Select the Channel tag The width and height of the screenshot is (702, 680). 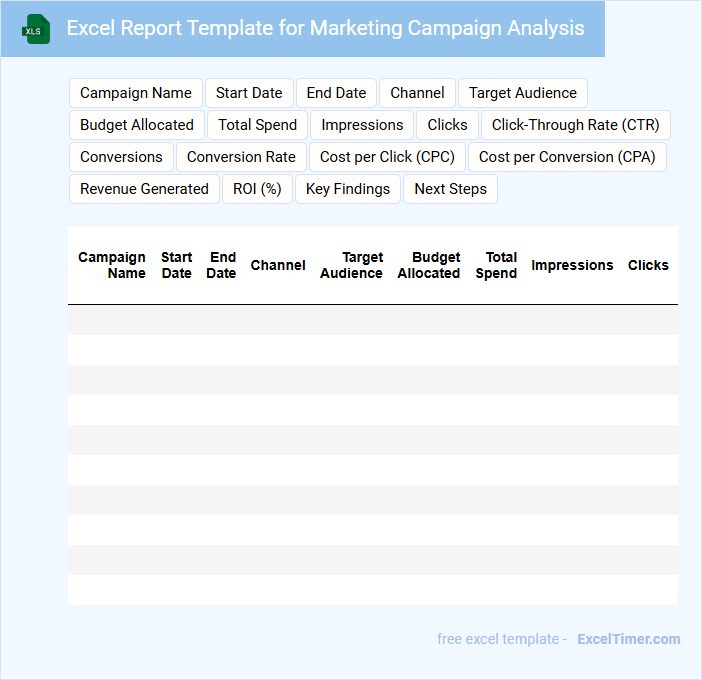[x=417, y=93]
